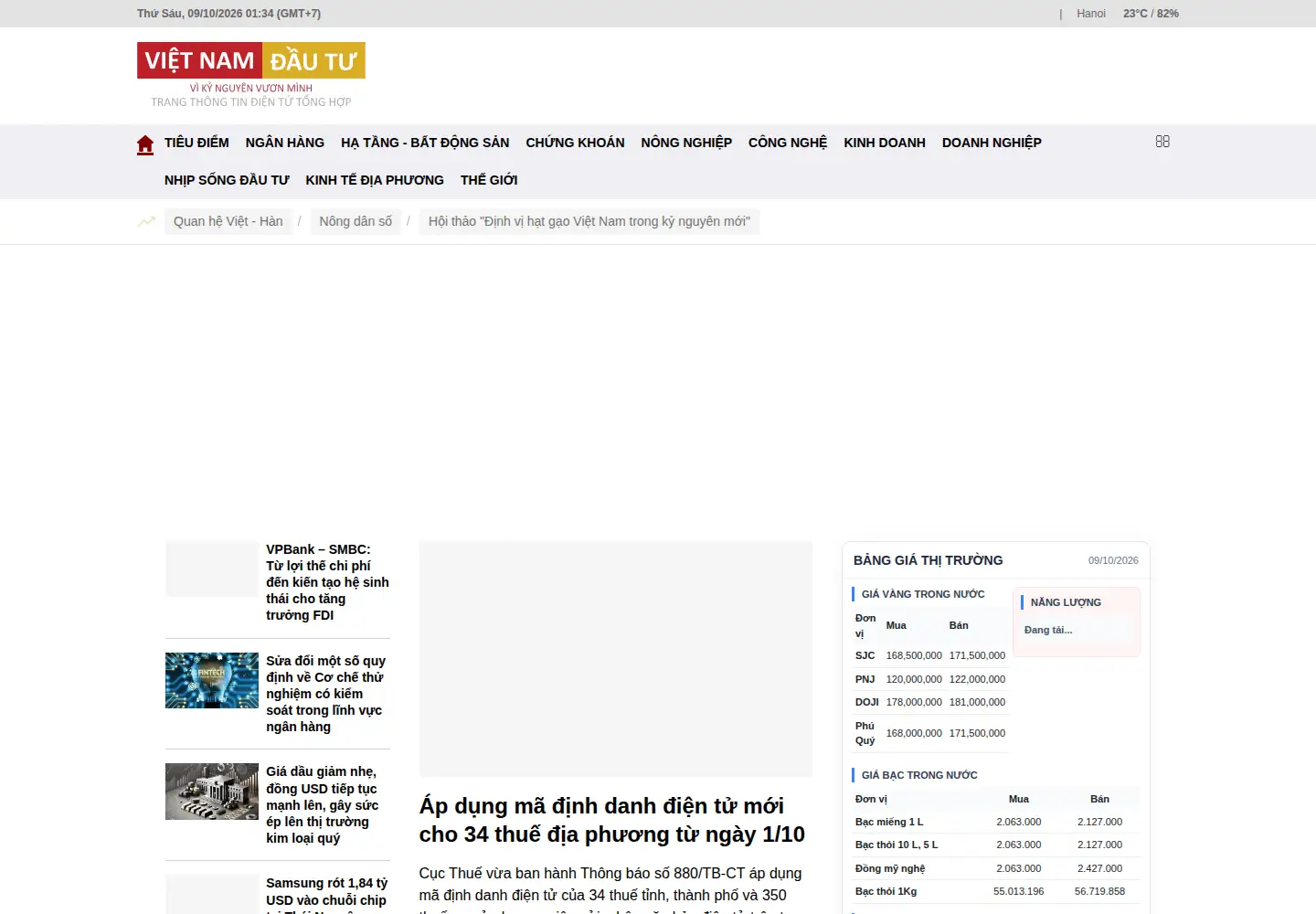The height and width of the screenshot is (914, 1316).
Task: Select the CHỨNG KHOÁN menu item
Action: tap(576, 143)
